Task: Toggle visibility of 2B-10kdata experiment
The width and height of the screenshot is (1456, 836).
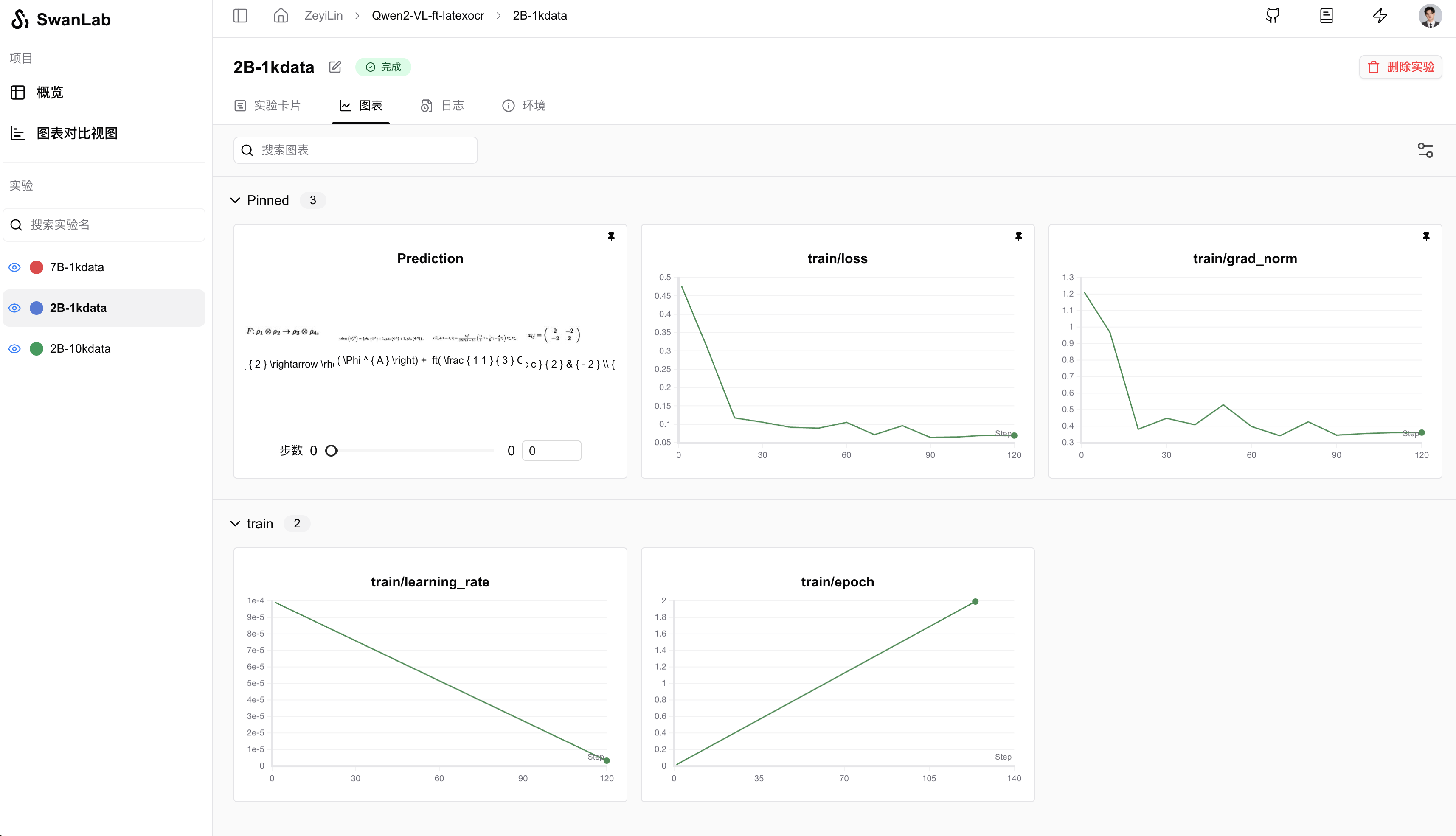Action: click(15, 348)
